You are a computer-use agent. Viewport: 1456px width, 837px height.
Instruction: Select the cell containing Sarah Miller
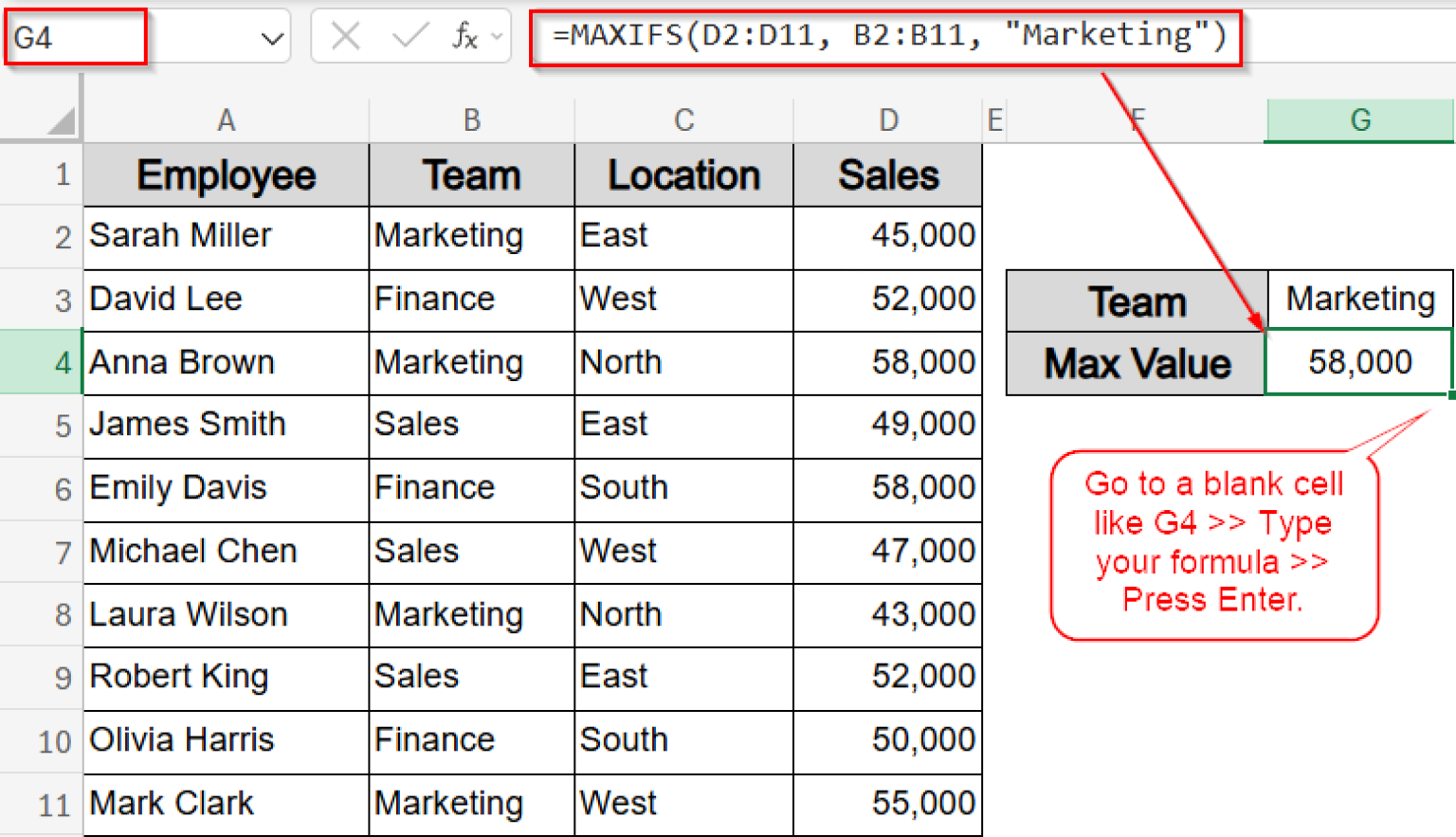click(x=226, y=237)
